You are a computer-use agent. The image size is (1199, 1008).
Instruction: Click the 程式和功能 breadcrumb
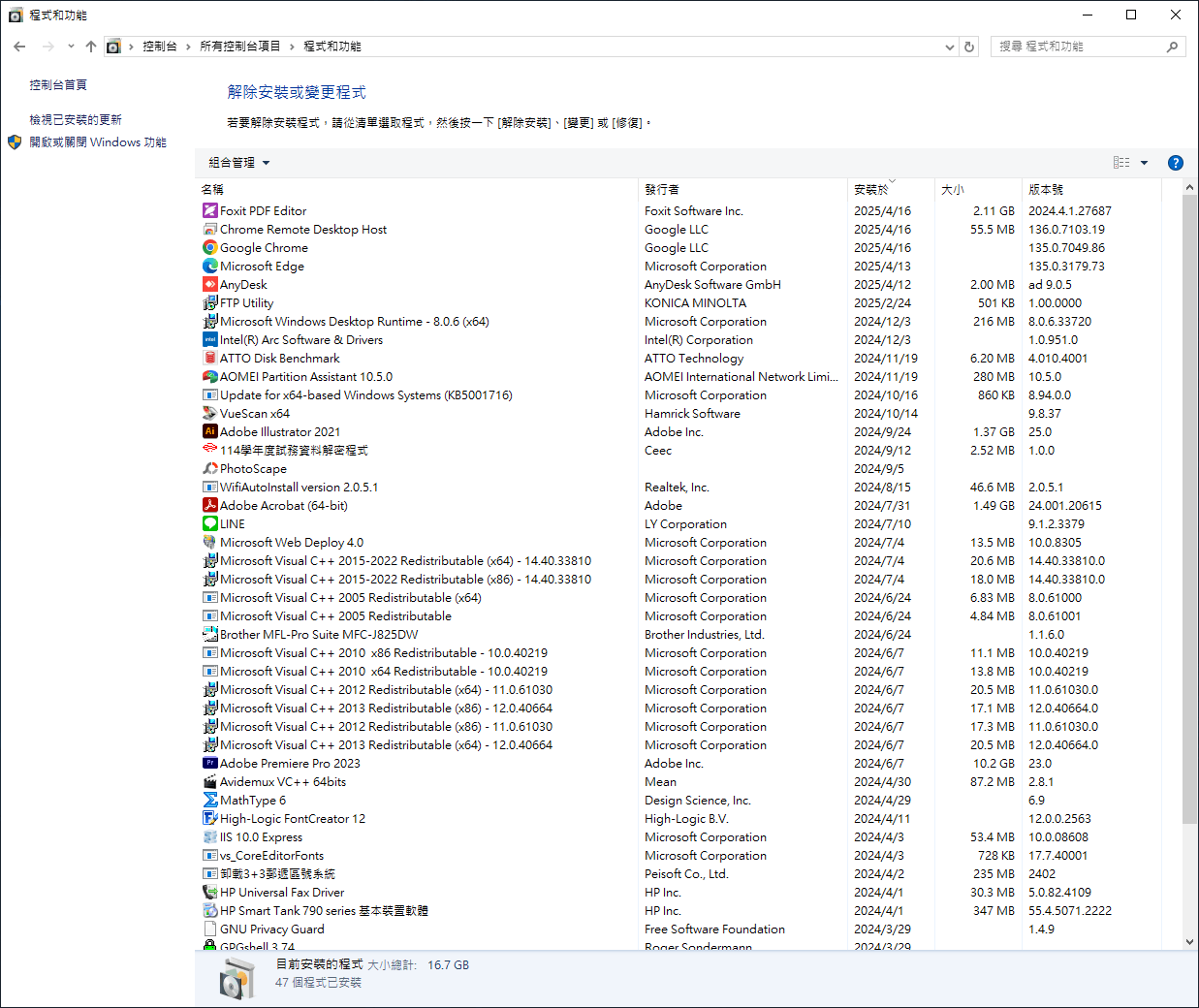pos(332,47)
